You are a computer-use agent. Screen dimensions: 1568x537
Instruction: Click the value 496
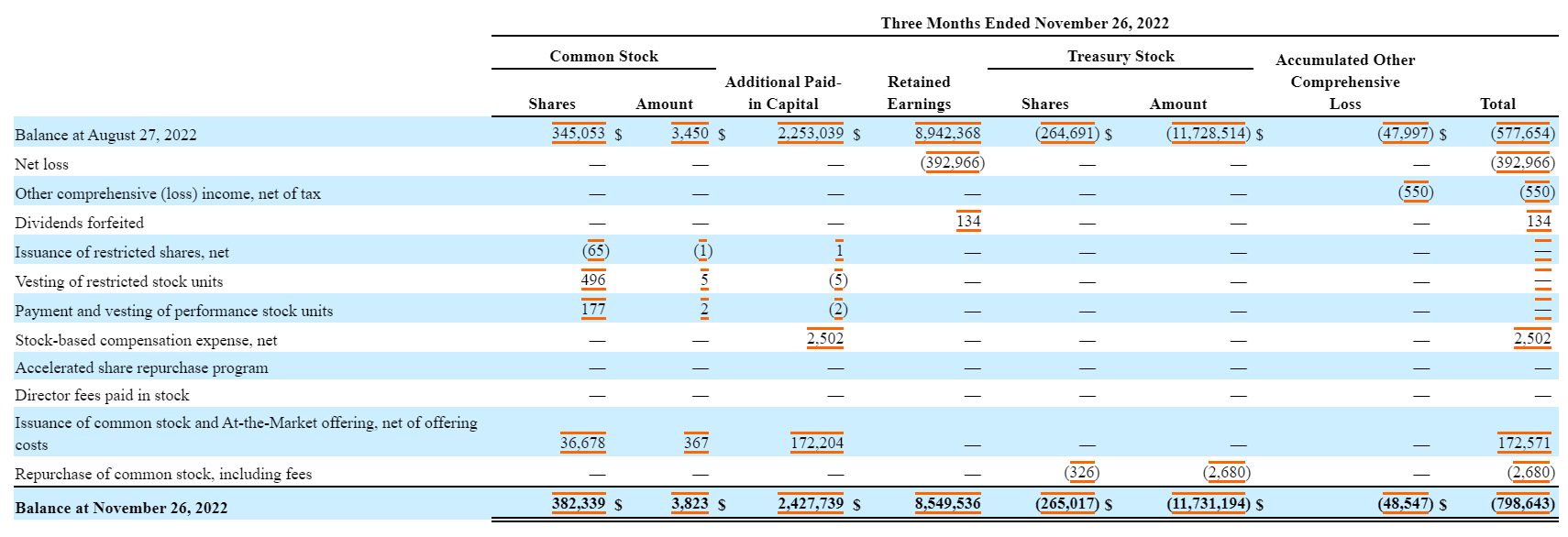click(593, 279)
